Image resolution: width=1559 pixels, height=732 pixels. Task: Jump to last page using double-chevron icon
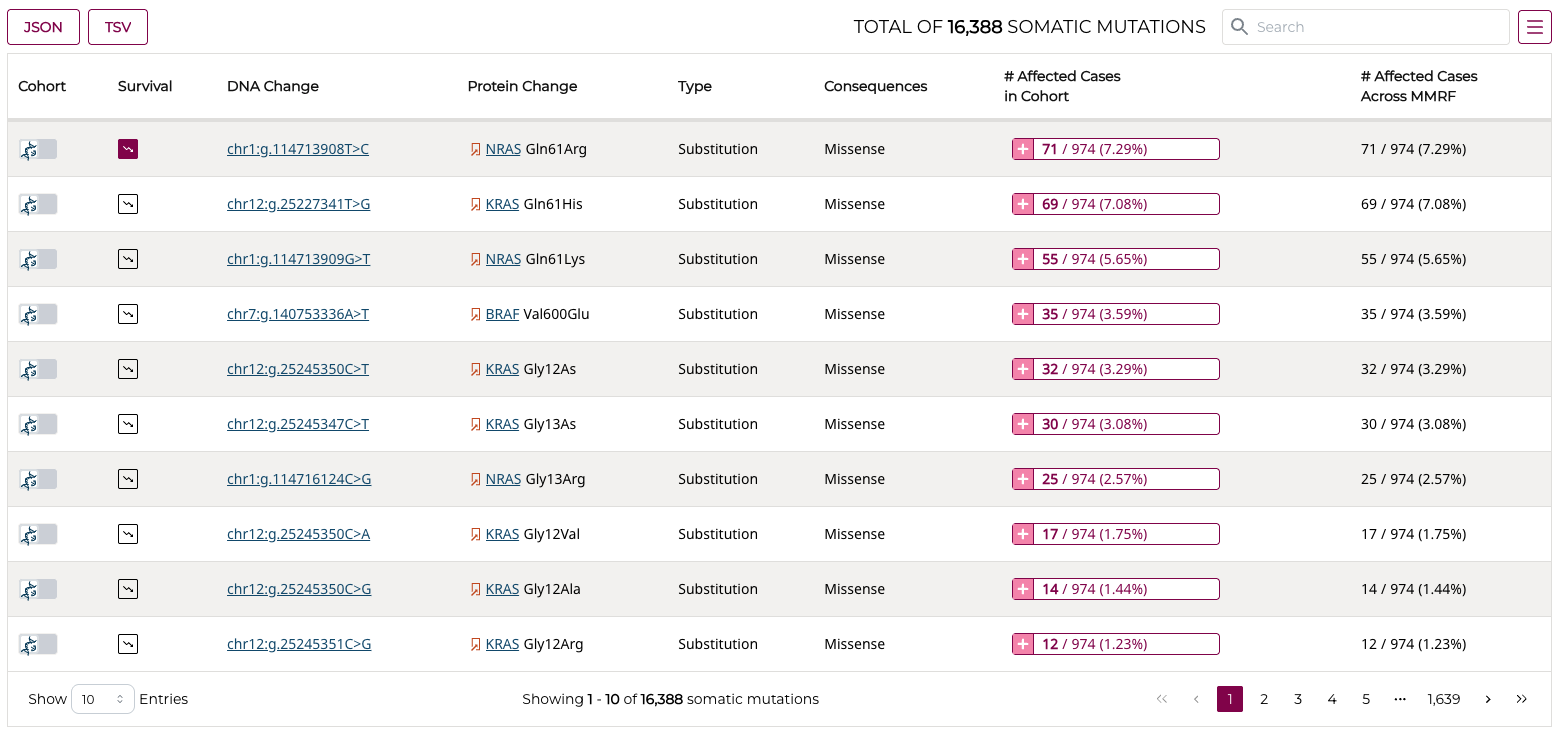click(1522, 699)
